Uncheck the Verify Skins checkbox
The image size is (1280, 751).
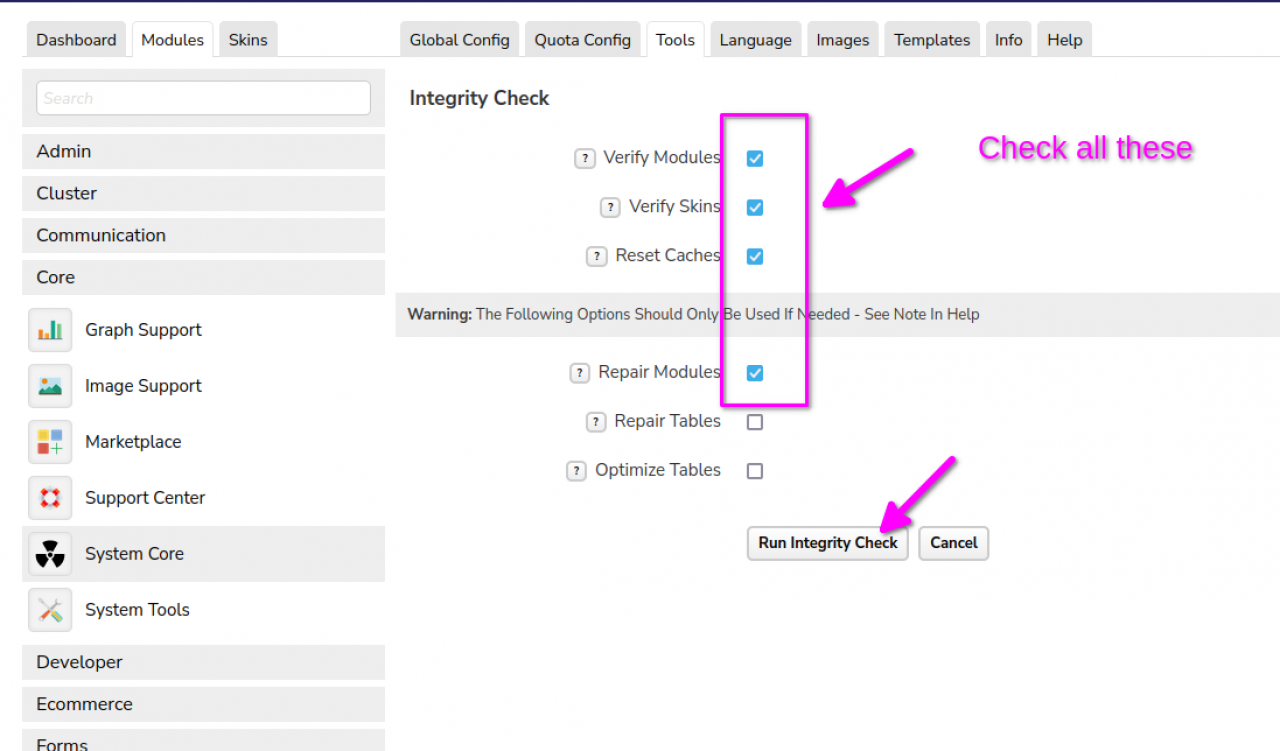(755, 208)
